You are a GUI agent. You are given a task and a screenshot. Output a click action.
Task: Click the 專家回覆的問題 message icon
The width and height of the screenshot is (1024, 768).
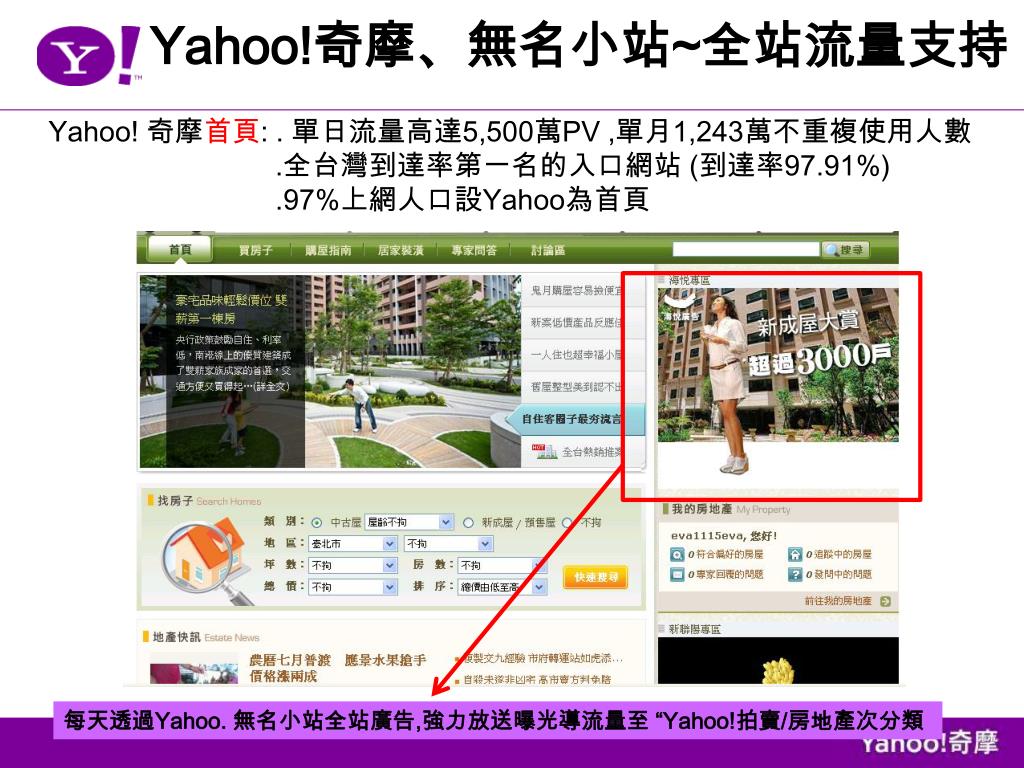pyautogui.click(x=677, y=575)
